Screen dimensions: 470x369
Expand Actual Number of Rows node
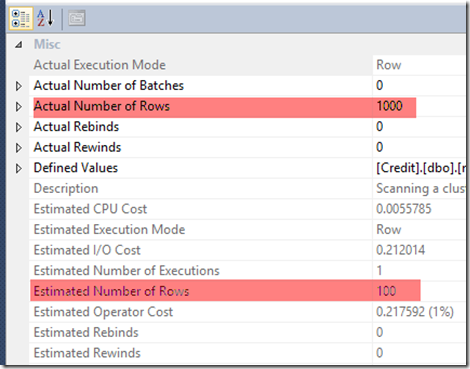(x=19, y=107)
